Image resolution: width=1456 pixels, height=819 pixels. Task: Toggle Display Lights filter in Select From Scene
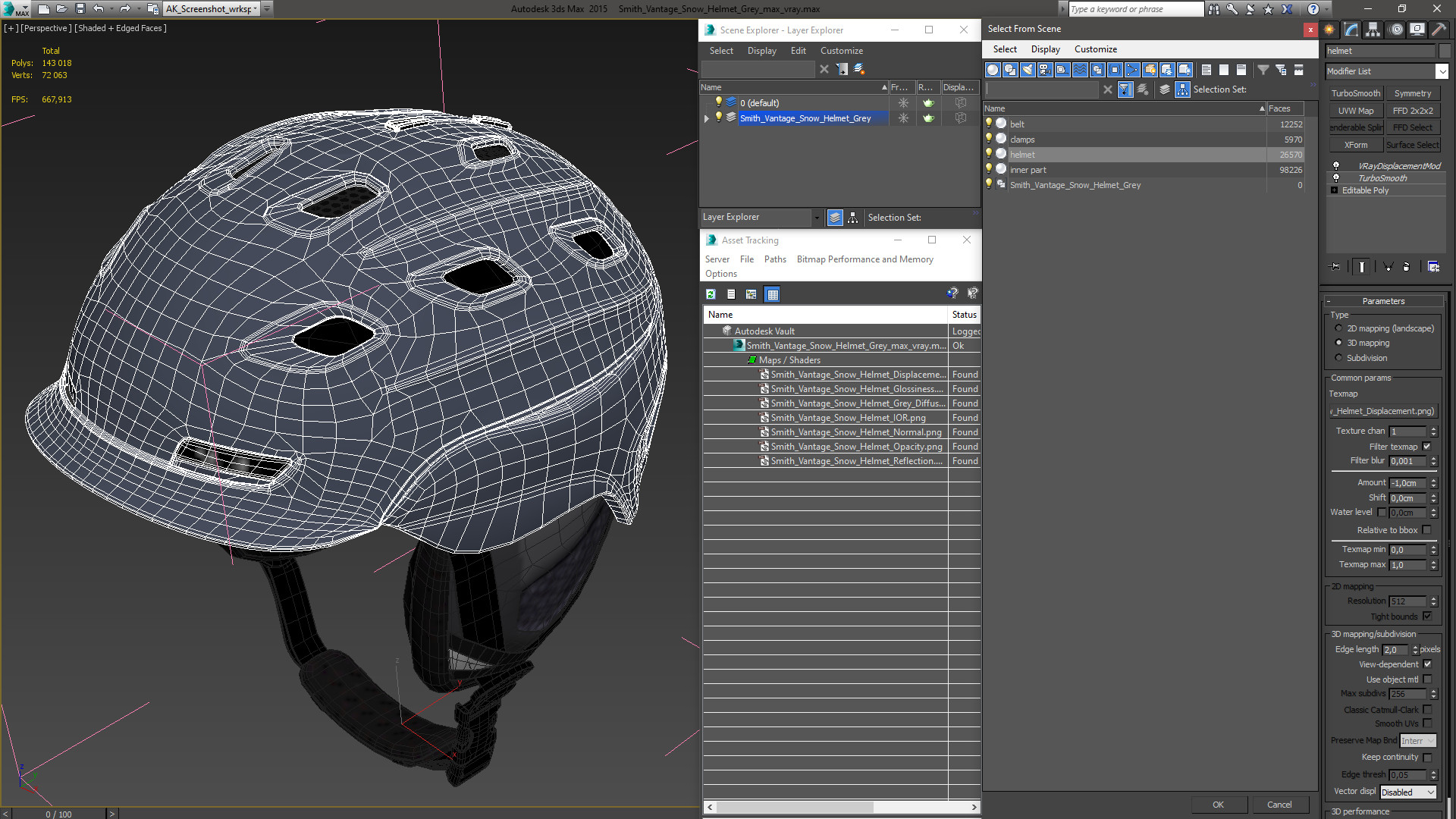coord(1028,70)
